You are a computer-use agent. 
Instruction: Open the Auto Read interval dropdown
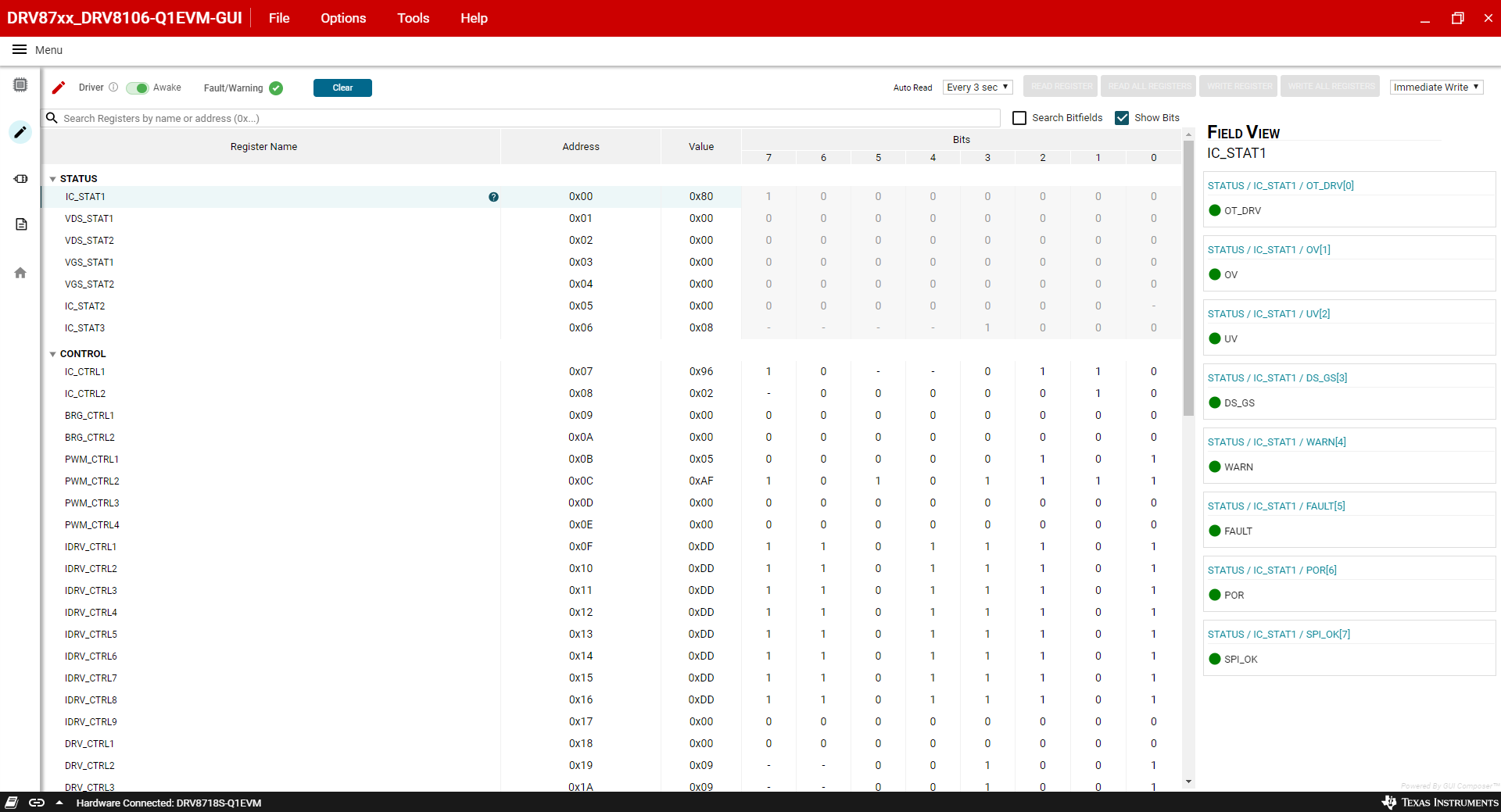[977, 88]
